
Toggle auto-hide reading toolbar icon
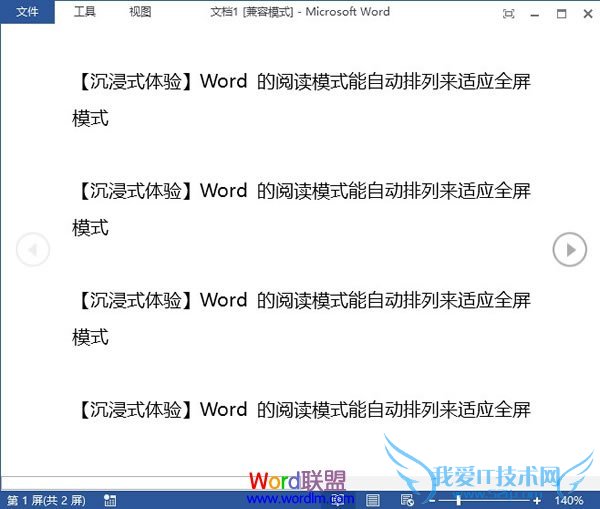[508, 14]
